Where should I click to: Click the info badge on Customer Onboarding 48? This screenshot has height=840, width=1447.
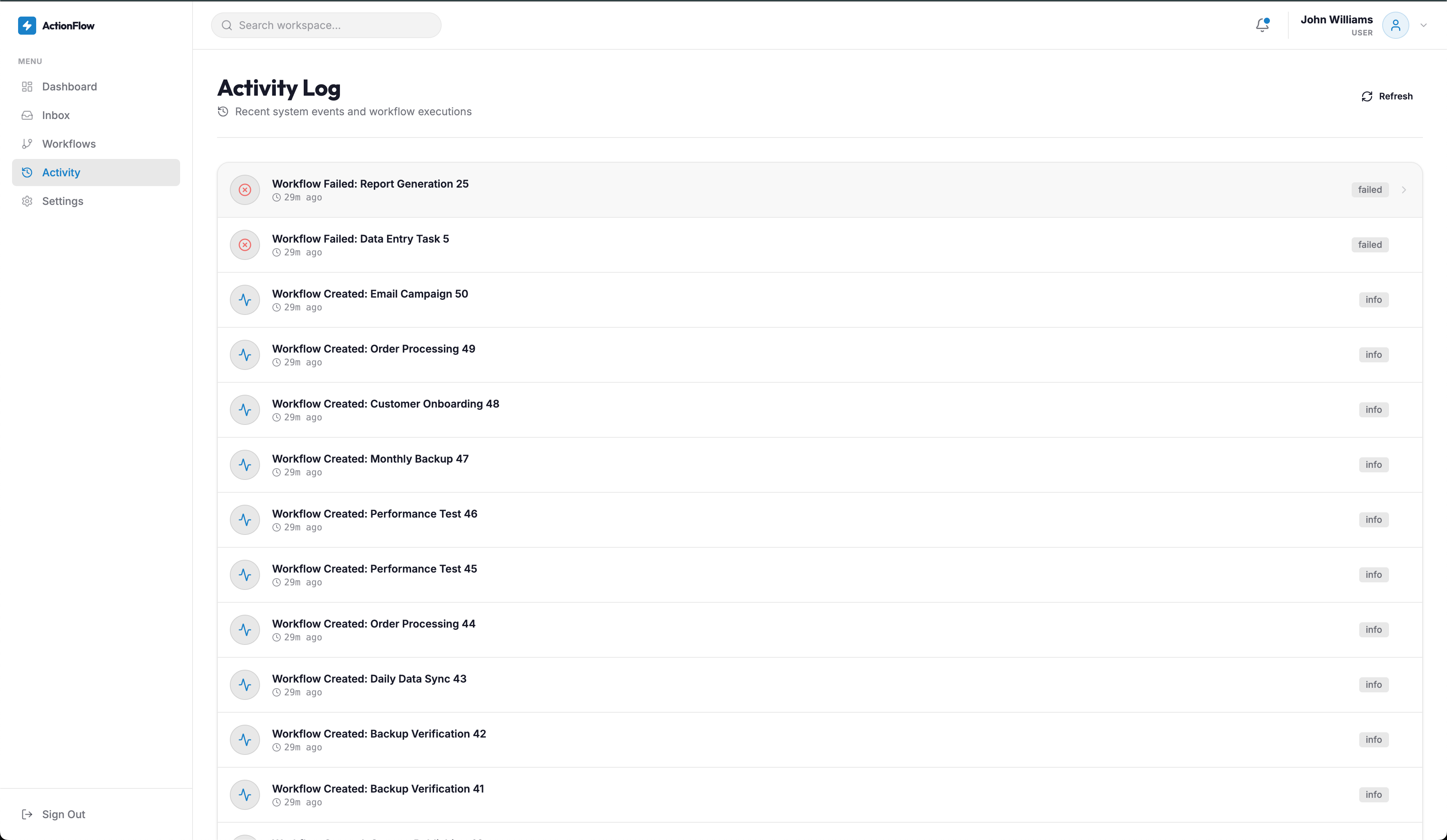[x=1373, y=409]
